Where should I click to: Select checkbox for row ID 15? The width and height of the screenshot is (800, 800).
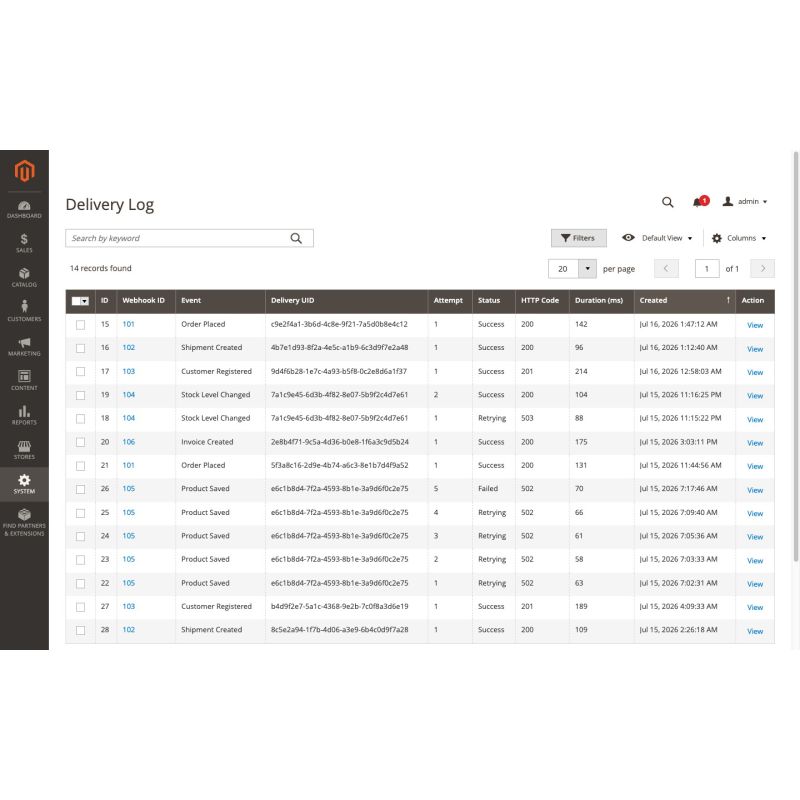(x=80, y=324)
